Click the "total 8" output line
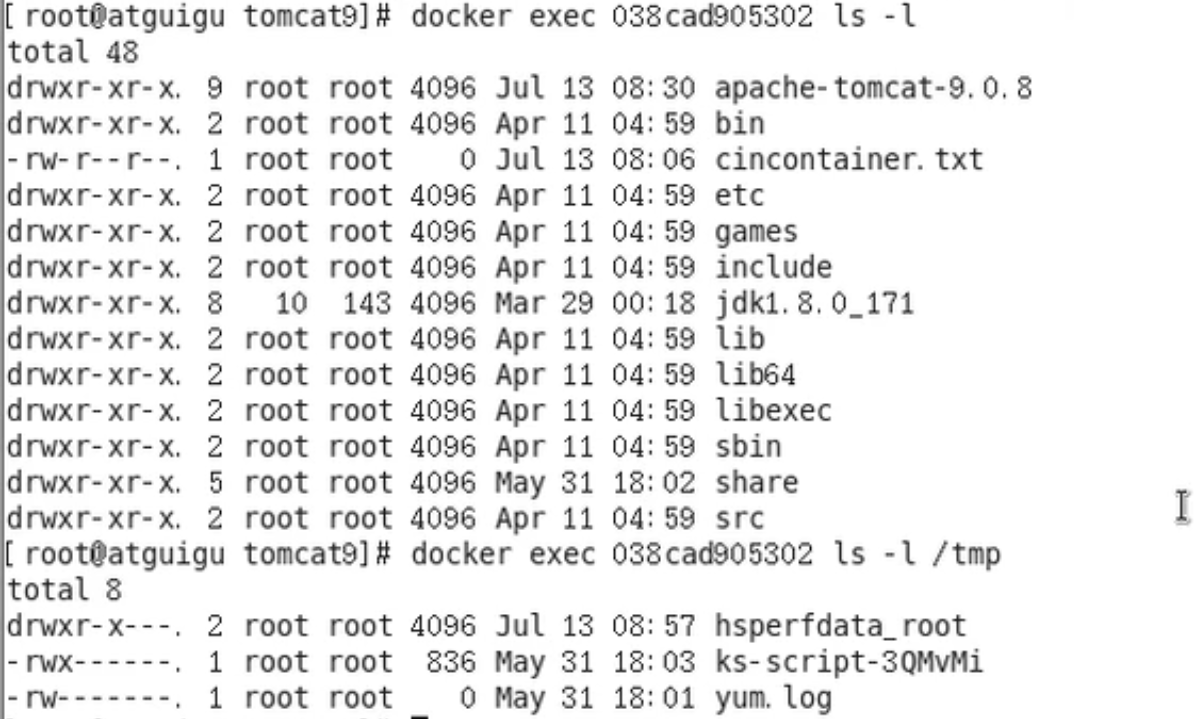Screen dimensions: 1199x719 [x=60, y=590]
